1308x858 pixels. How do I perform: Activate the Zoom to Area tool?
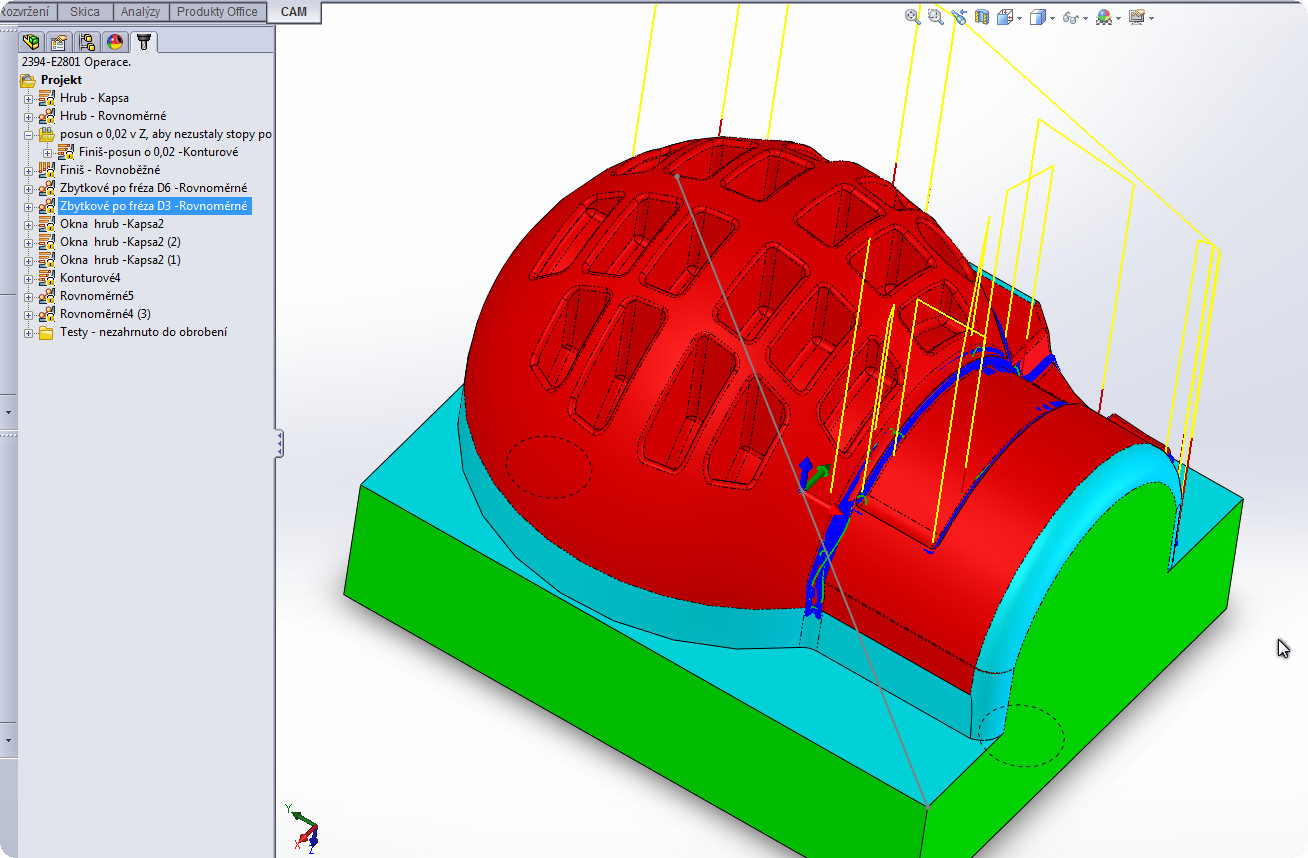click(x=935, y=17)
